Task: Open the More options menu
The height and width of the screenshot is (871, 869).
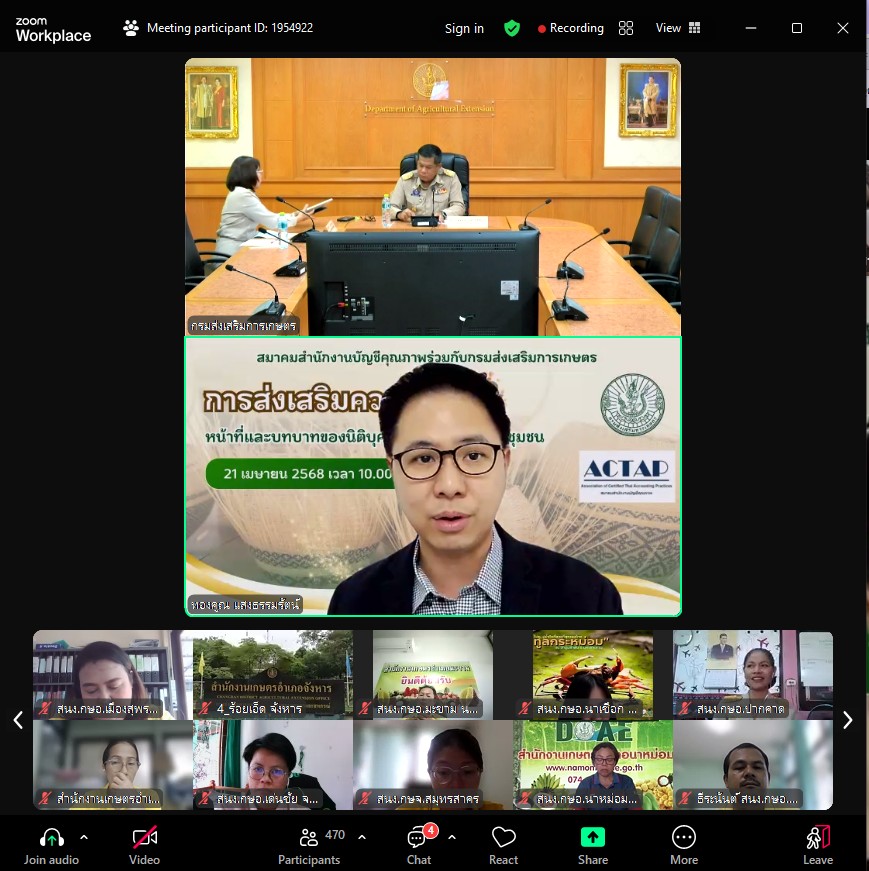Action: 684,837
